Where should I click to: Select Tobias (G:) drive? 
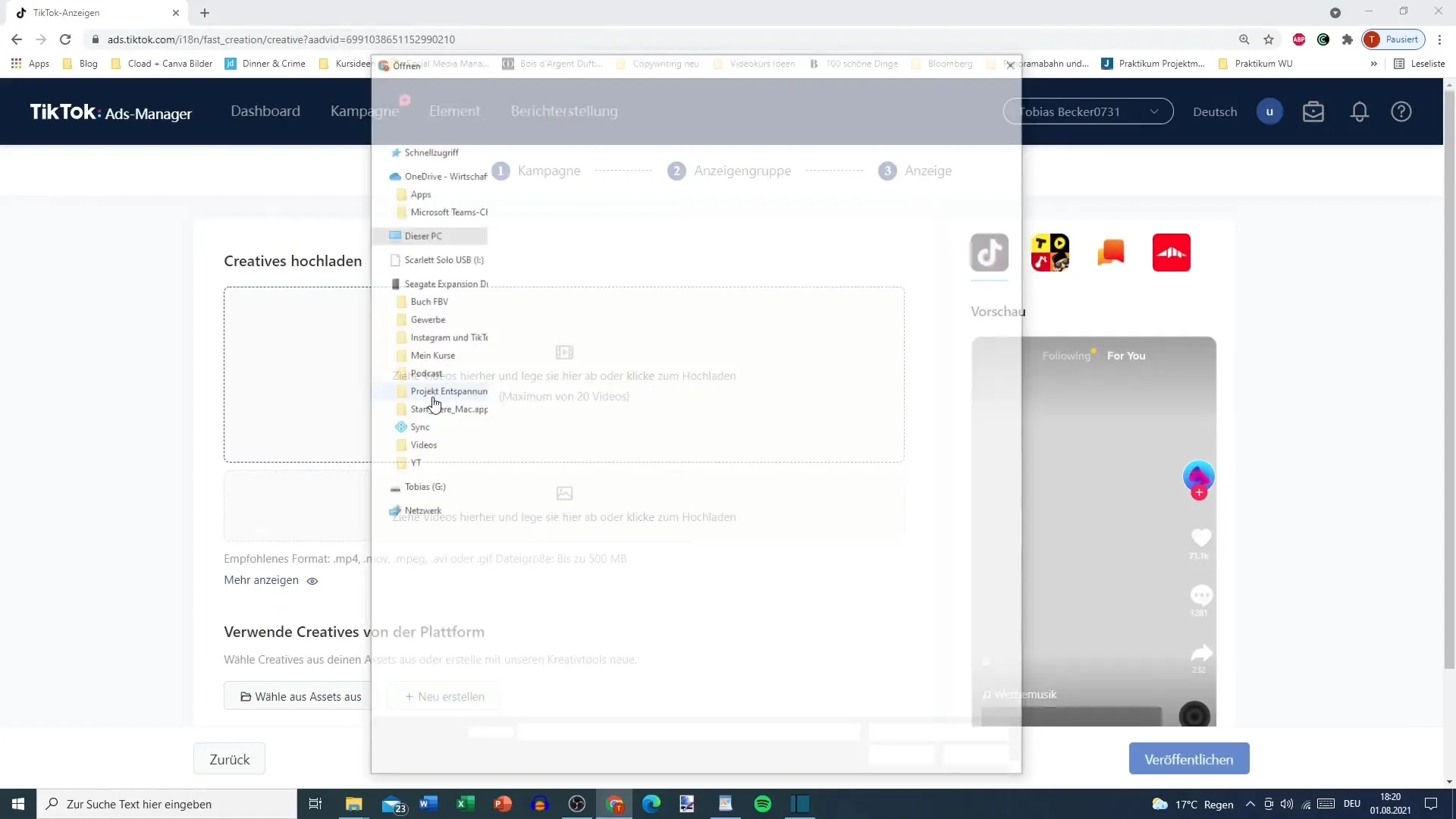tap(418, 487)
